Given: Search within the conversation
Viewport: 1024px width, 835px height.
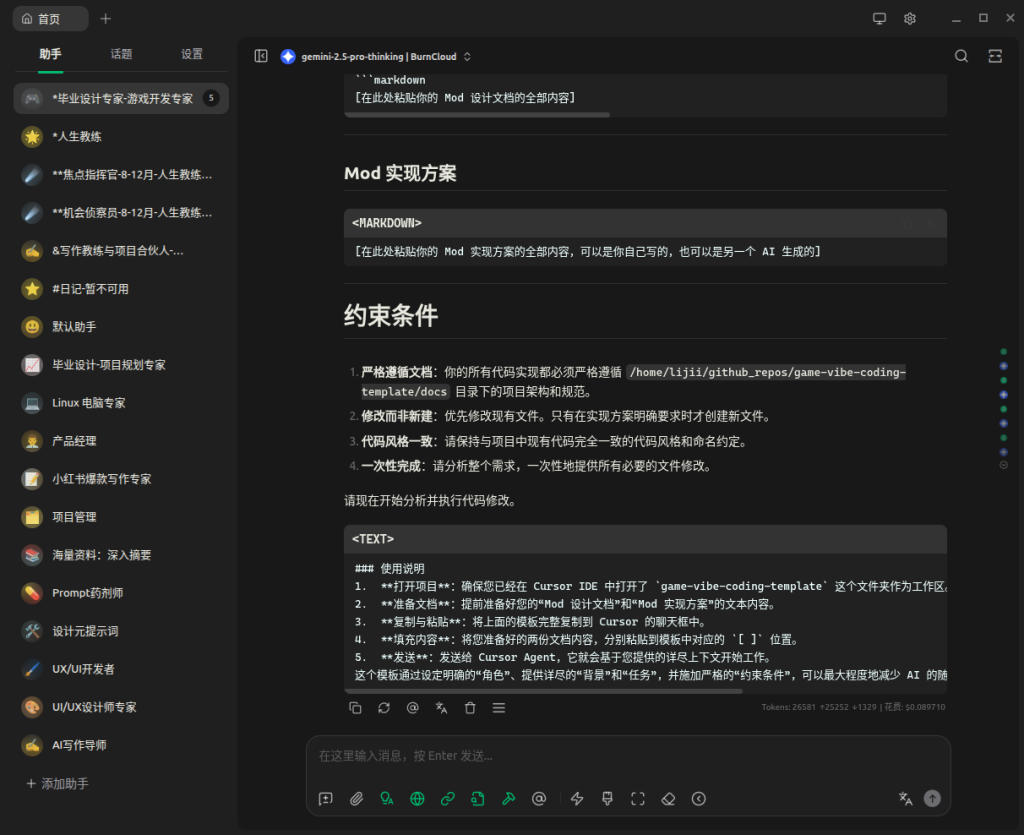Looking at the screenshot, I should (961, 56).
